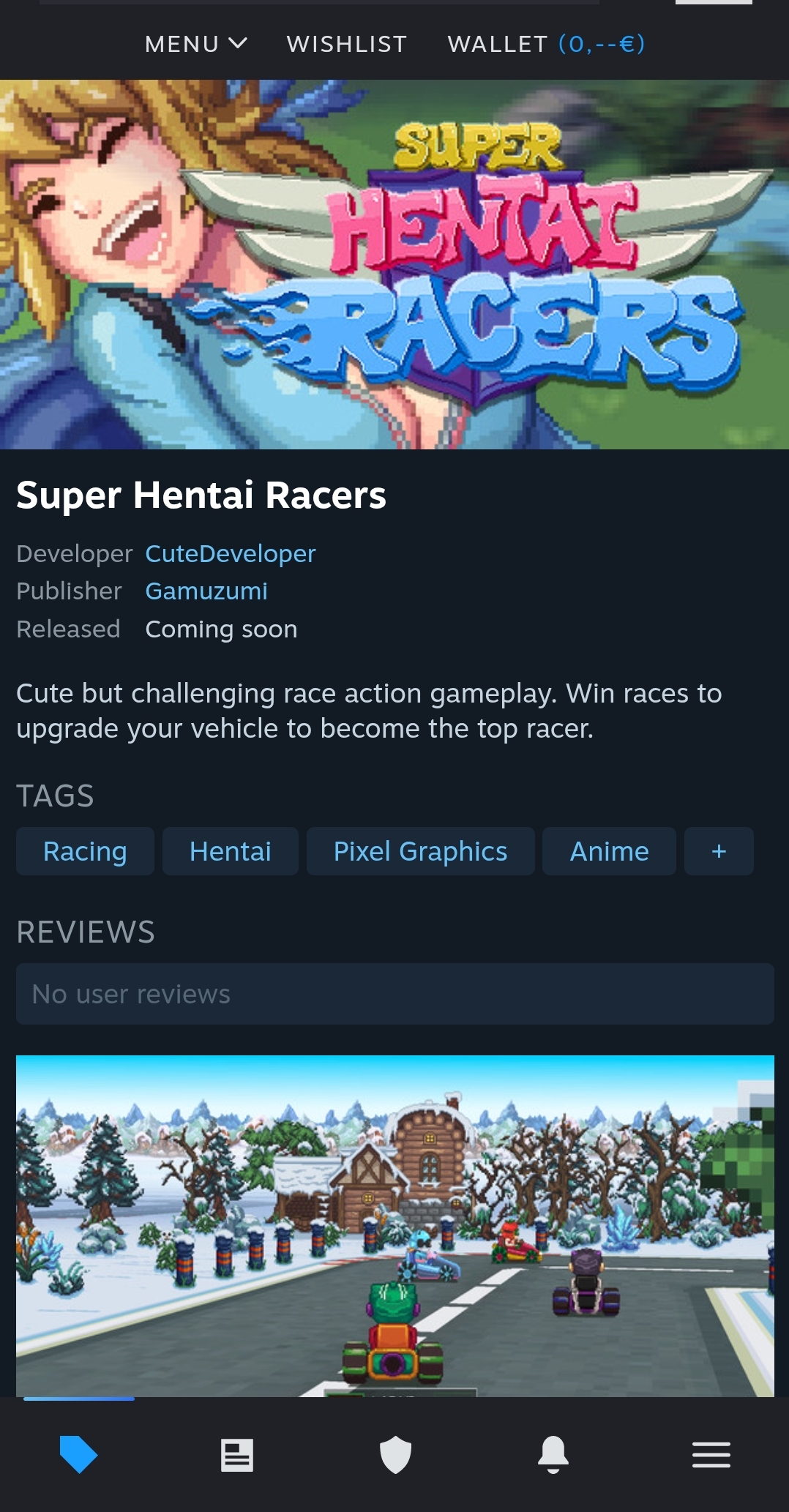Select the Anime tag
Viewport: 789px width, 1512px height.
click(609, 851)
